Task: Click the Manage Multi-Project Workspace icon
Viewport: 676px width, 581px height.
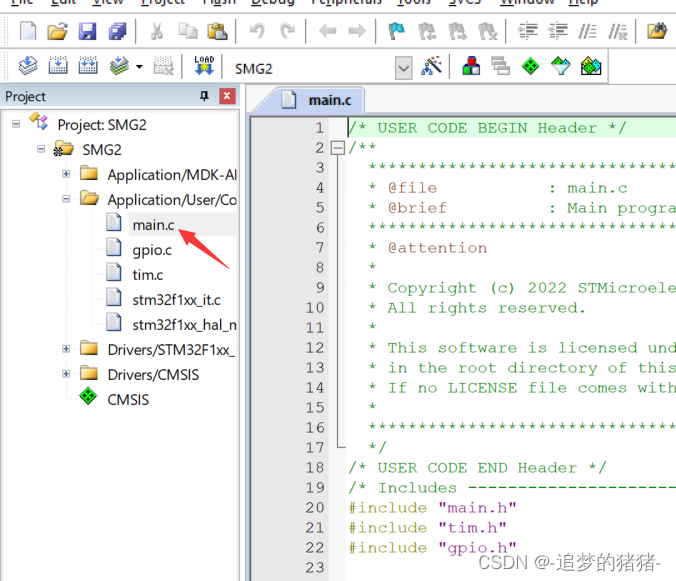Action: coord(501,66)
